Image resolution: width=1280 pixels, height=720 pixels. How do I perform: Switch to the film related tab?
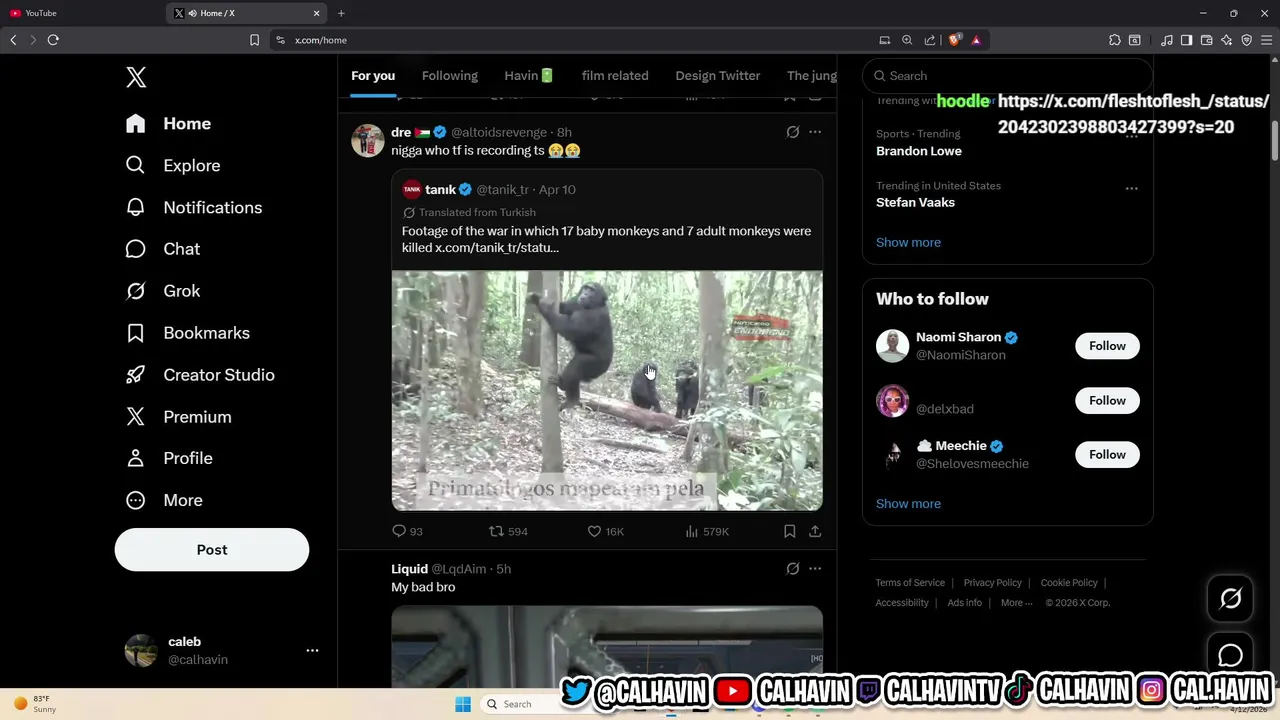click(x=615, y=76)
